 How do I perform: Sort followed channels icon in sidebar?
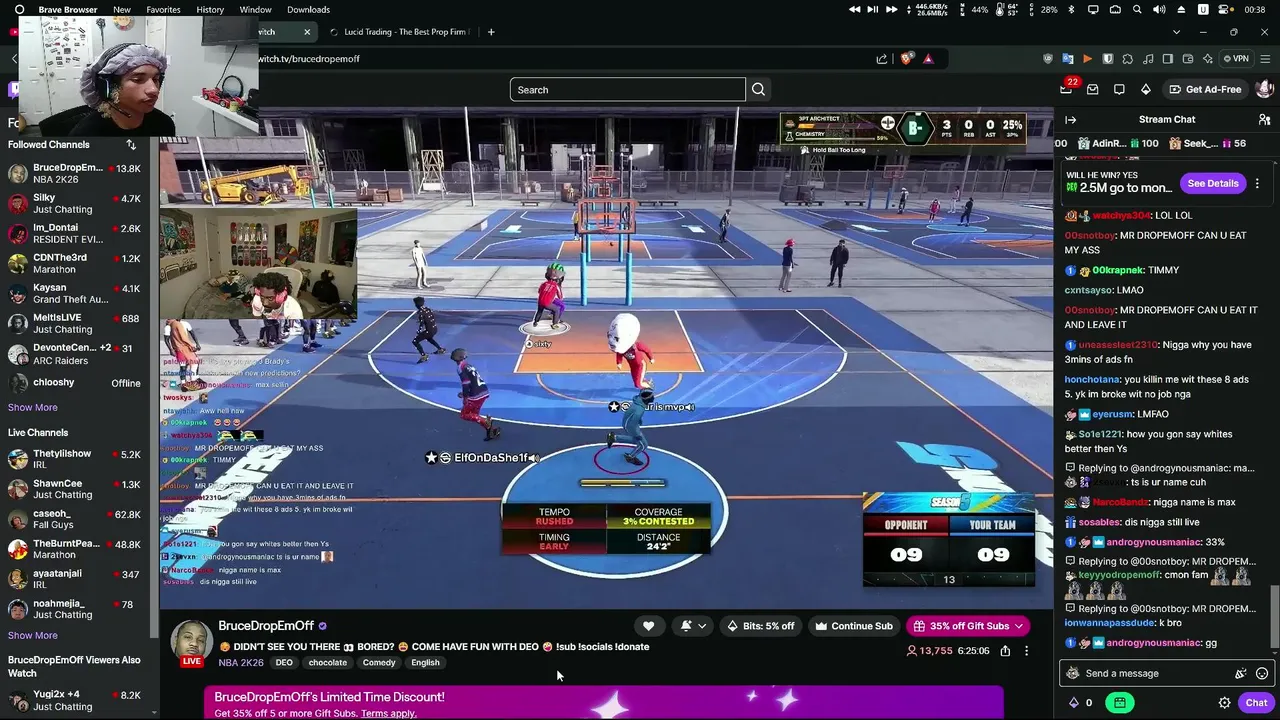pos(131,145)
